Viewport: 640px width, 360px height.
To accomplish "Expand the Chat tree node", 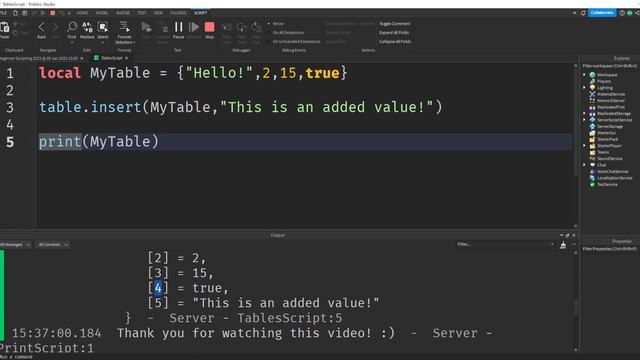I will coord(584,165).
